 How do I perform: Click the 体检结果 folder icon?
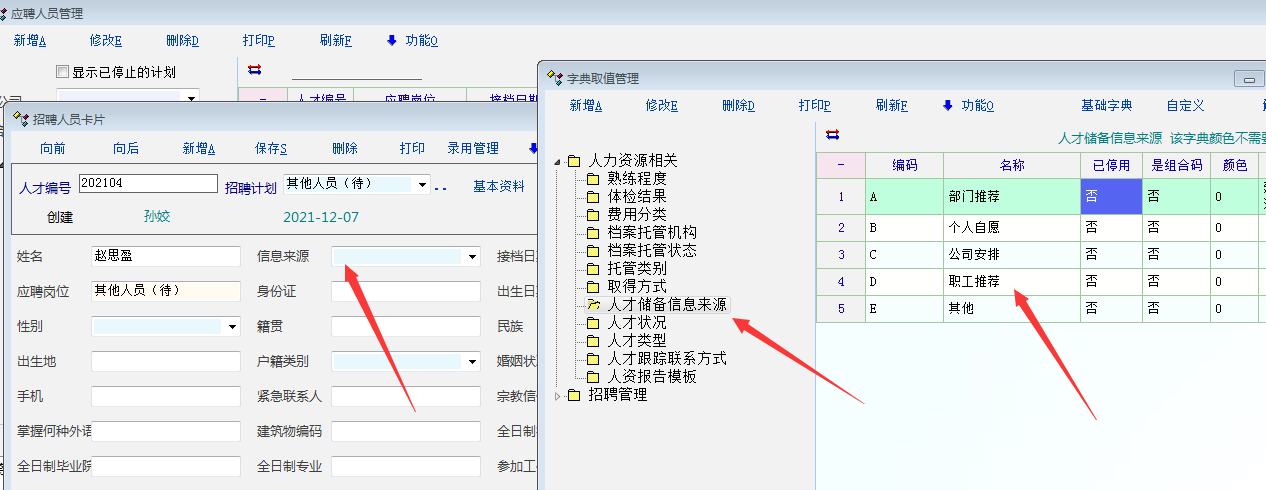[x=594, y=197]
